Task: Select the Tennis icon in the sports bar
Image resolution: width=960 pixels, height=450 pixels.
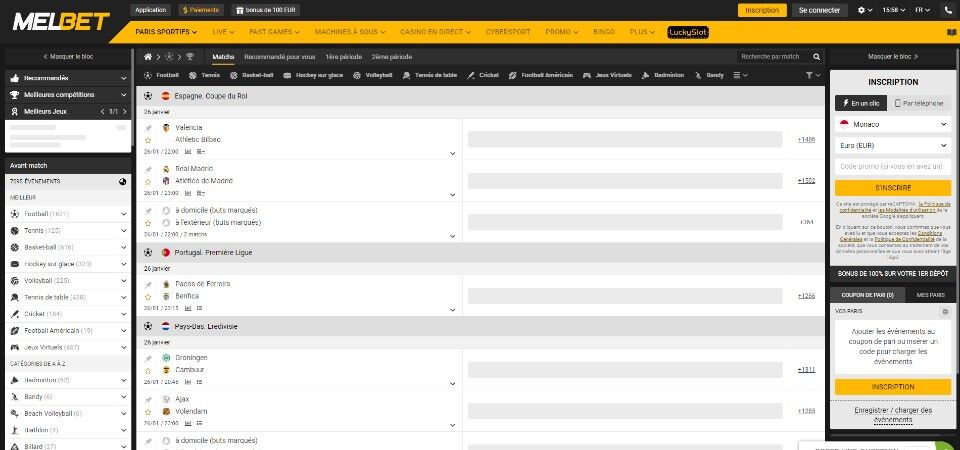Action: click(x=193, y=75)
